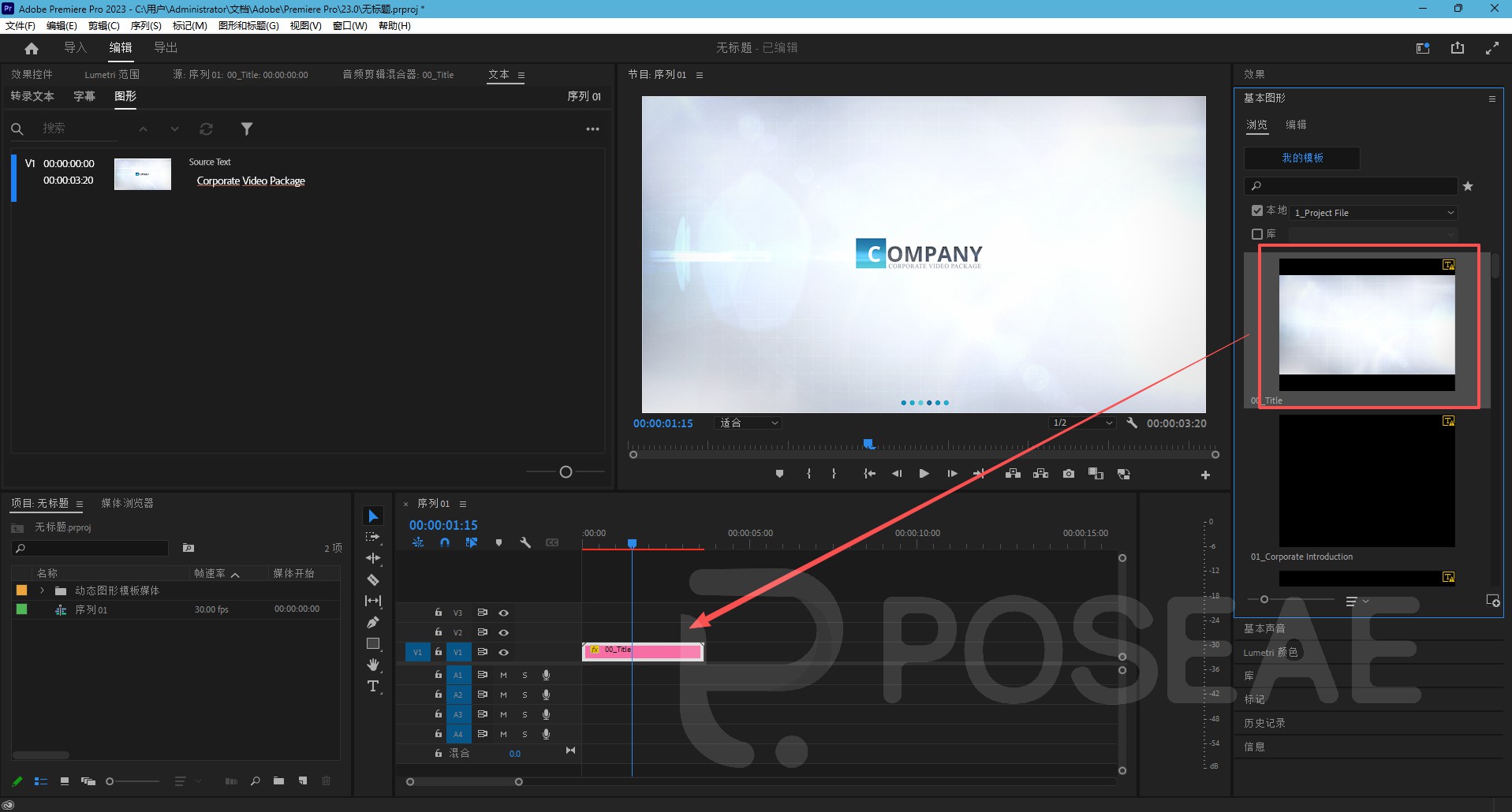Image resolution: width=1512 pixels, height=812 pixels.
Task: Adjust the Text panel zoom slider
Action: click(x=566, y=472)
